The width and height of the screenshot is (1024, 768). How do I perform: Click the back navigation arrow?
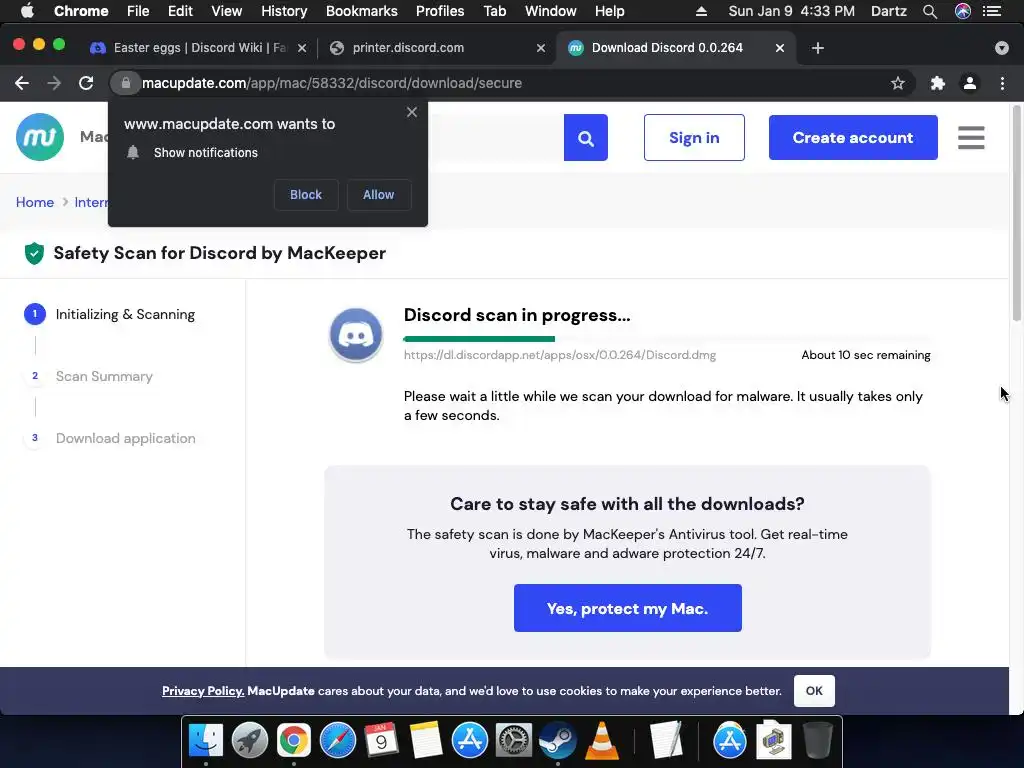[x=22, y=83]
